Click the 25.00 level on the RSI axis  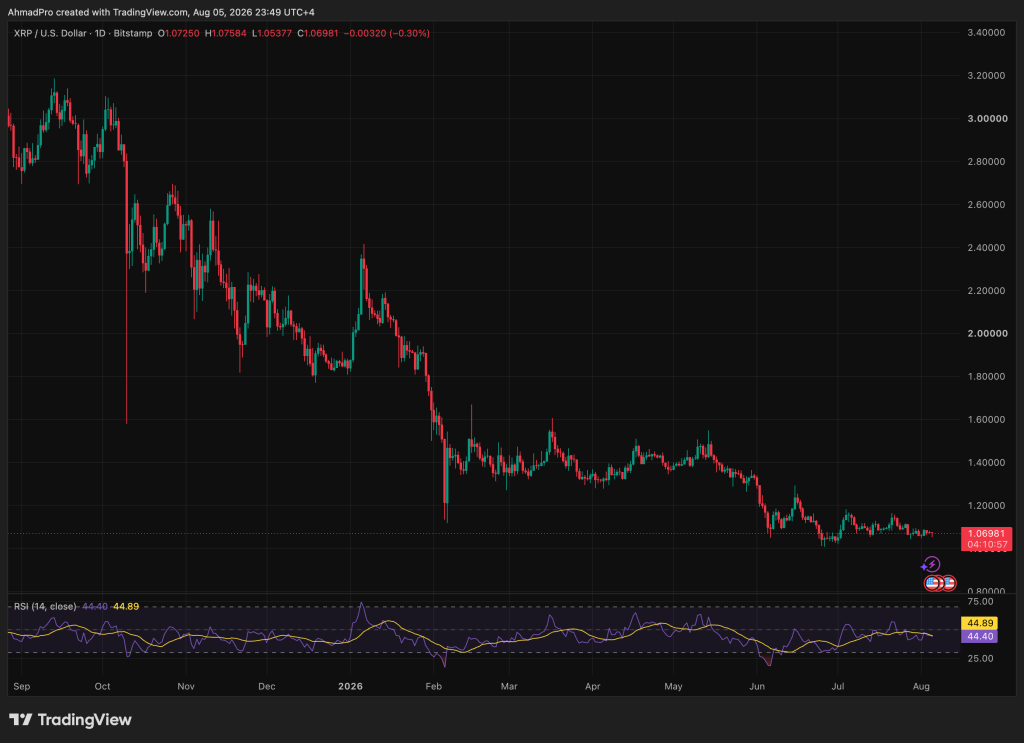pyautogui.click(x=980, y=658)
